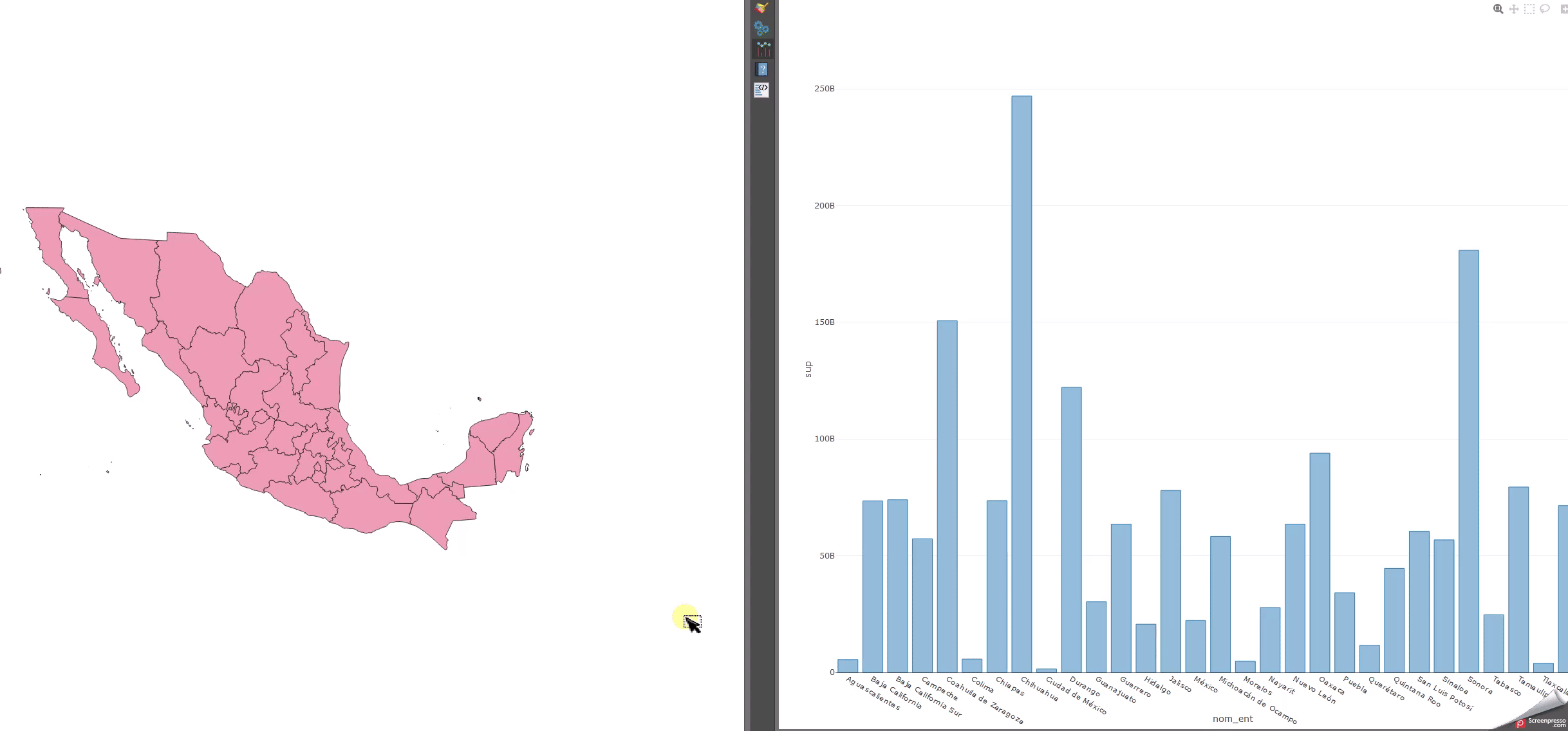Image resolution: width=1568 pixels, height=731 pixels.
Task: Open the help panel via question mark icon
Action: pyautogui.click(x=762, y=69)
